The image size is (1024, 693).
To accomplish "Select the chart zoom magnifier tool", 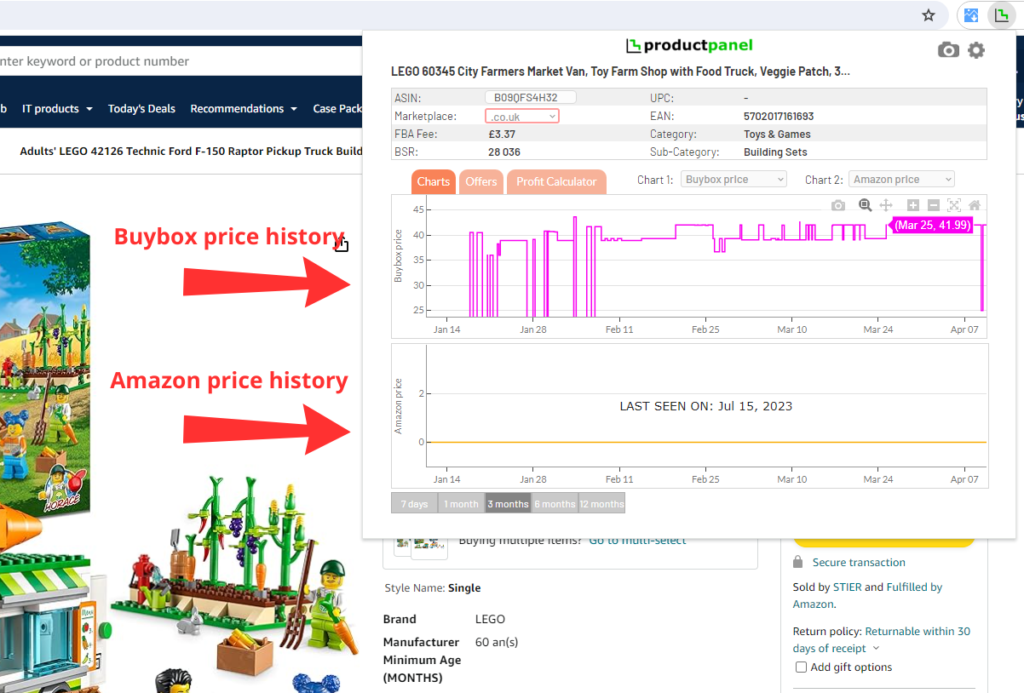I will [x=865, y=205].
